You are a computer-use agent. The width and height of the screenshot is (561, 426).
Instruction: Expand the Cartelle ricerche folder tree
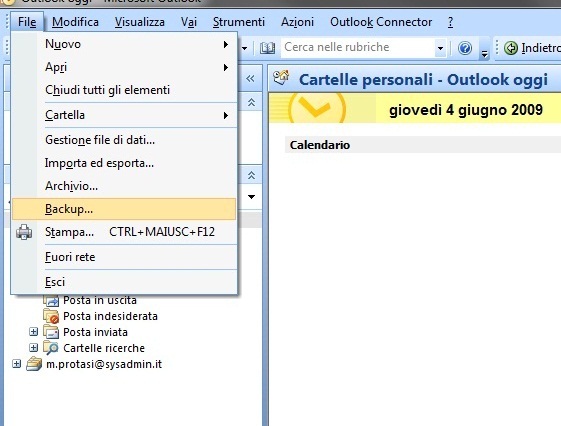(x=33, y=348)
